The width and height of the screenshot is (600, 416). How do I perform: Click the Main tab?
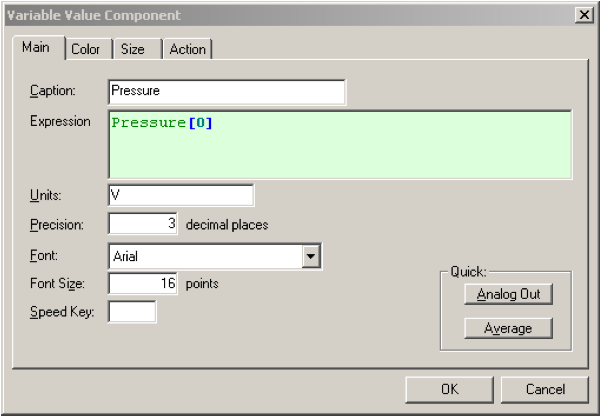pyautogui.click(x=37, y=48)
